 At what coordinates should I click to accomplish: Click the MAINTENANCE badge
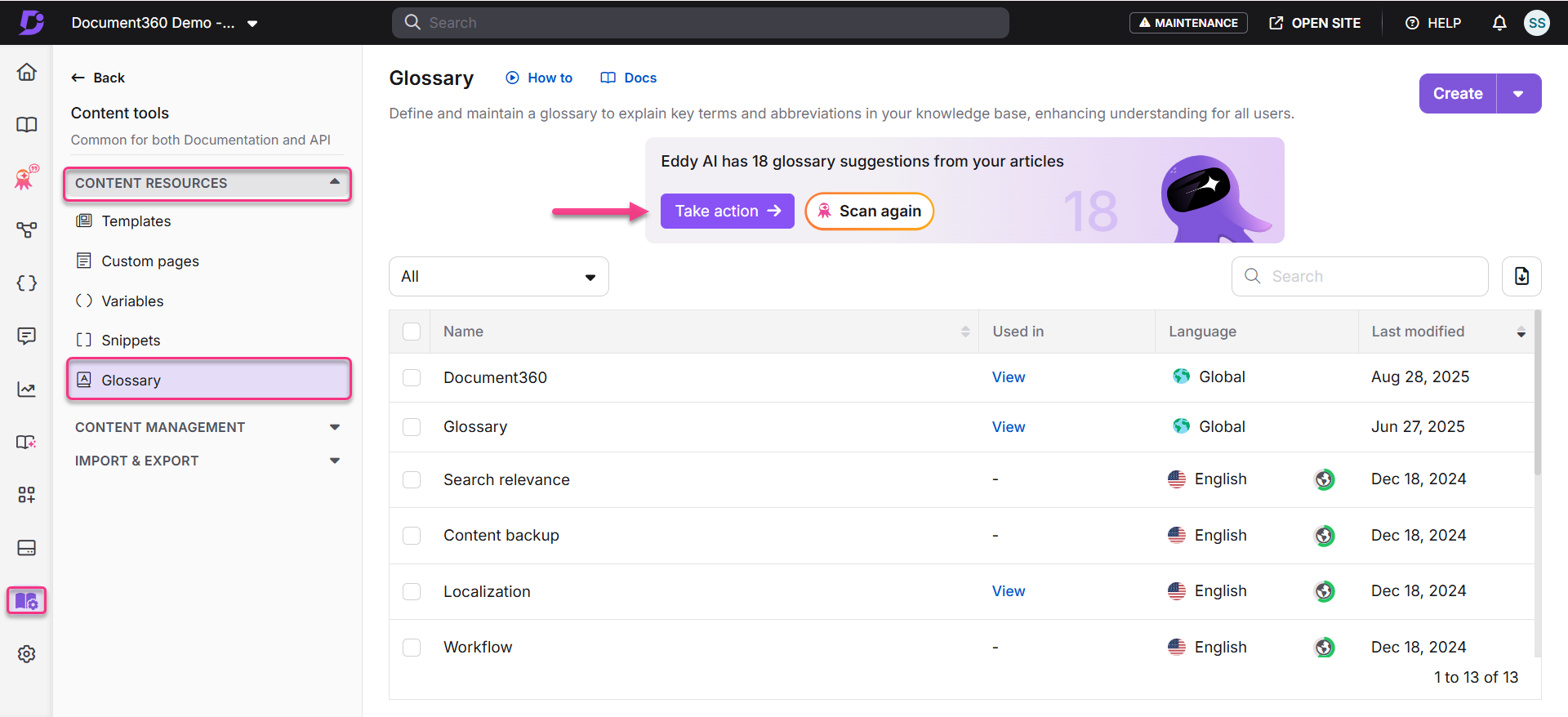pos(1188,23)
